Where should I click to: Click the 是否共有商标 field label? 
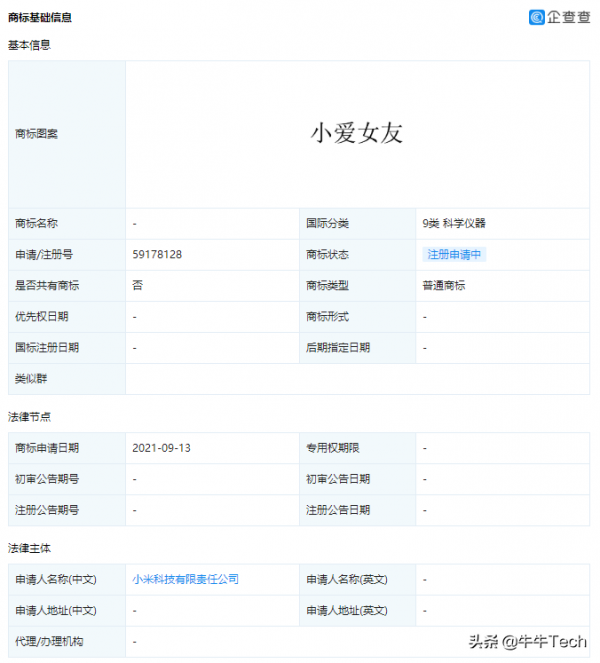coord(47,285)
